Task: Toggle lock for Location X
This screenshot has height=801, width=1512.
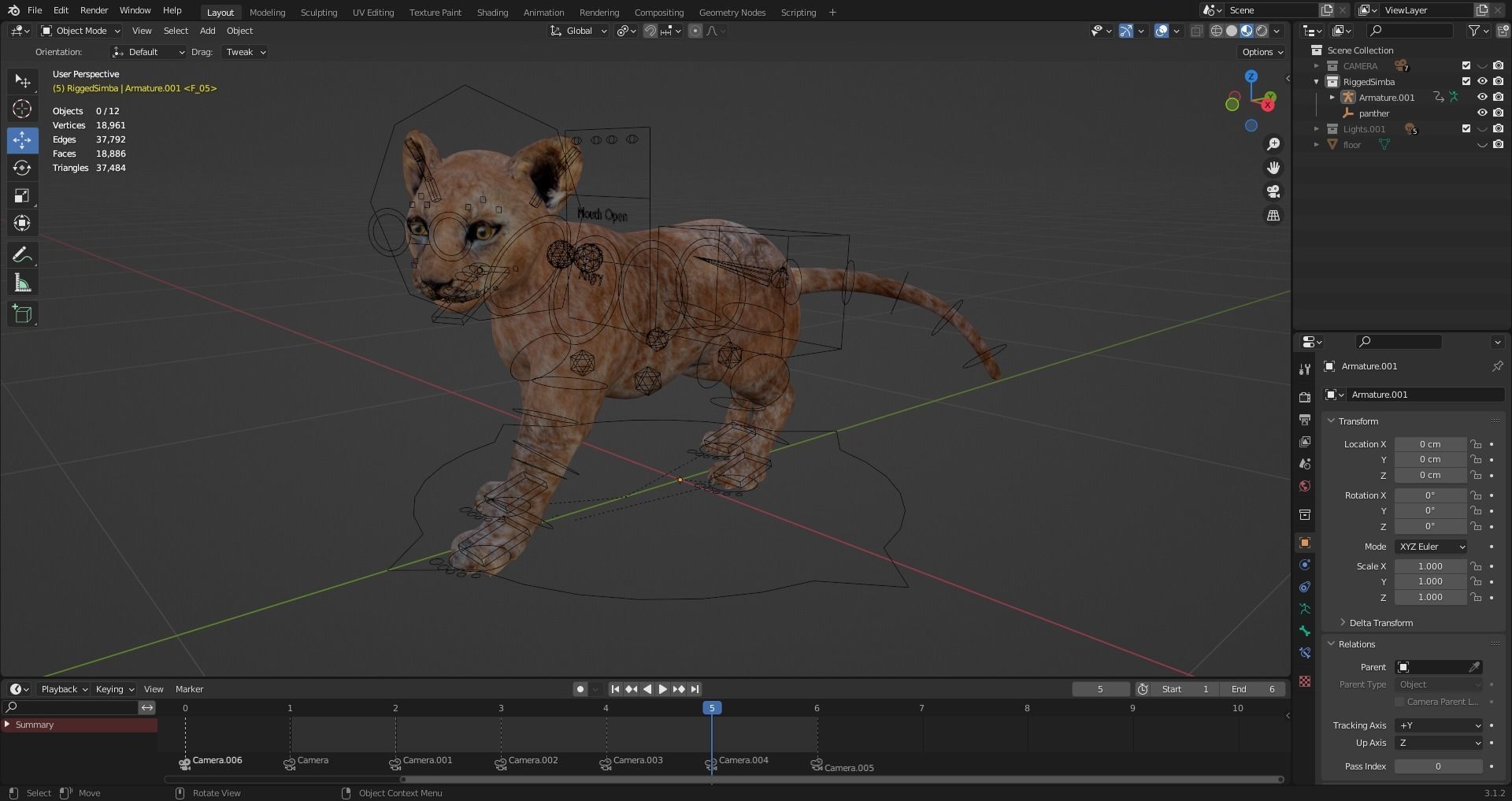Action: point(1477,444)
